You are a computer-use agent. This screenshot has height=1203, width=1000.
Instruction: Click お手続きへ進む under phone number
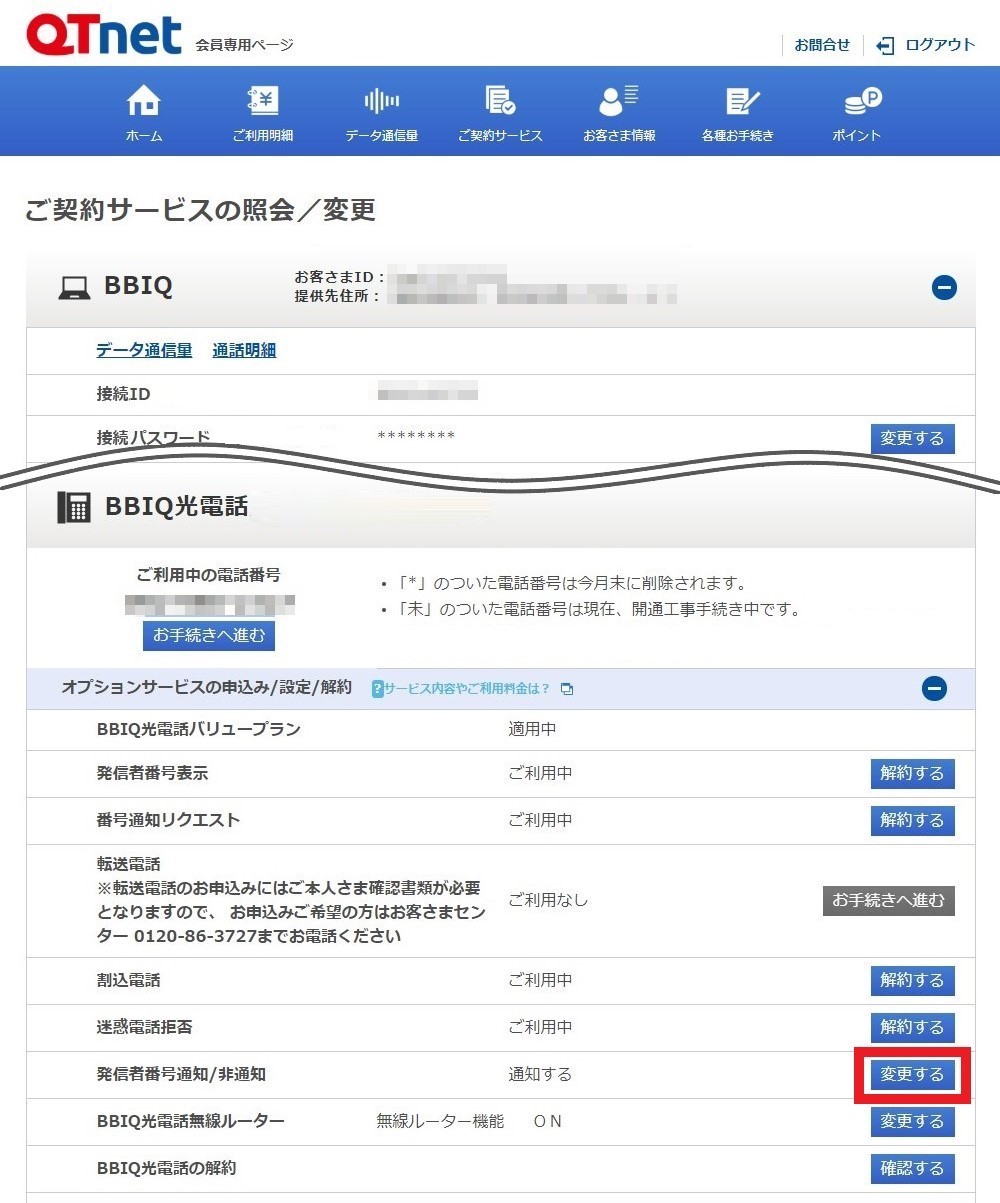(208, 635)
